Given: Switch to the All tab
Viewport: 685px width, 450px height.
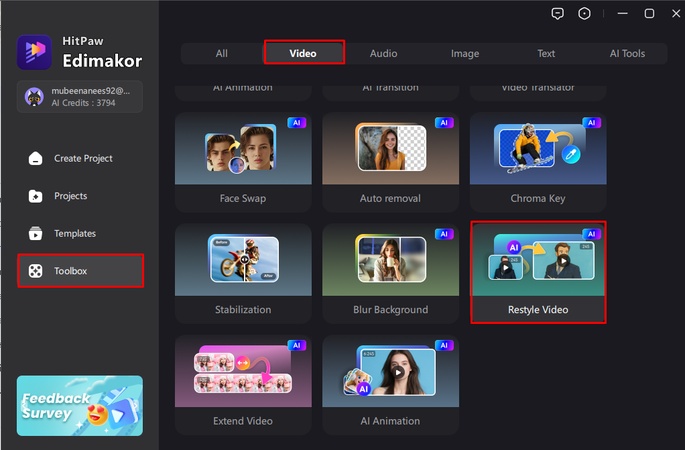Looking at the screenshot, I should (221, 53).
